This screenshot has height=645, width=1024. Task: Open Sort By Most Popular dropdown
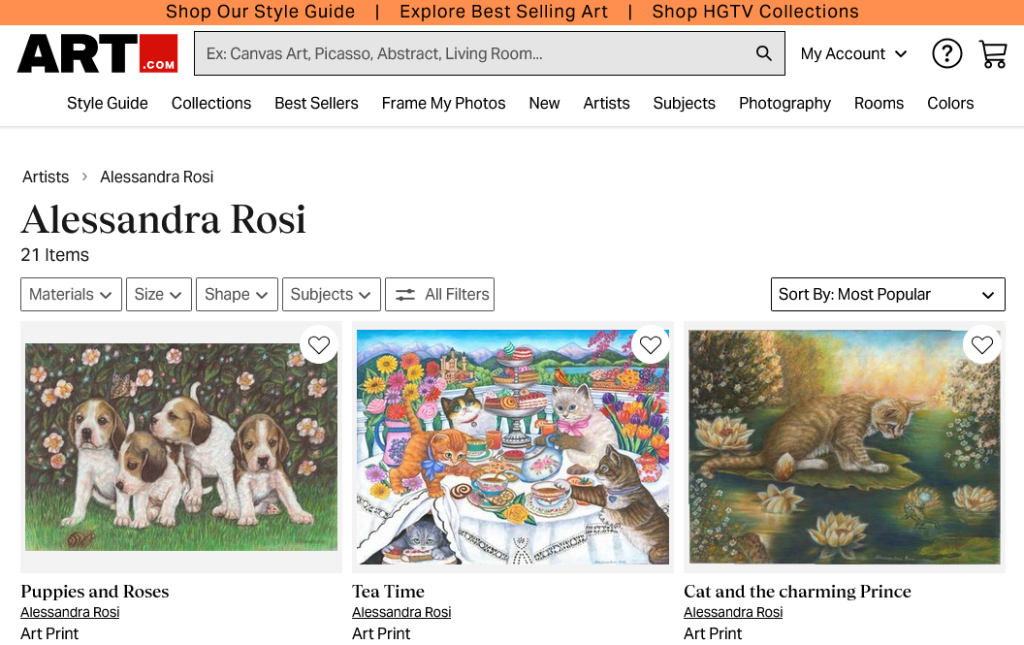click(x=887, y=294)
